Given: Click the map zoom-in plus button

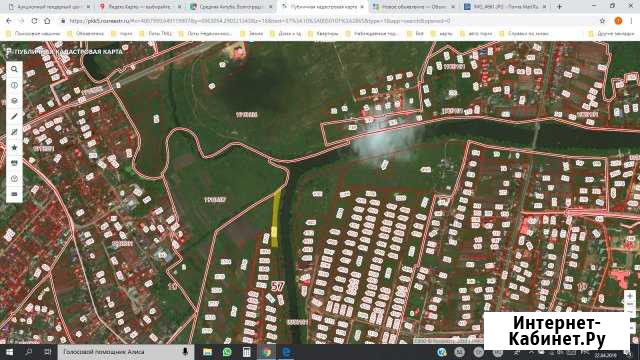Looking at the screenshot, I should 630,296.
